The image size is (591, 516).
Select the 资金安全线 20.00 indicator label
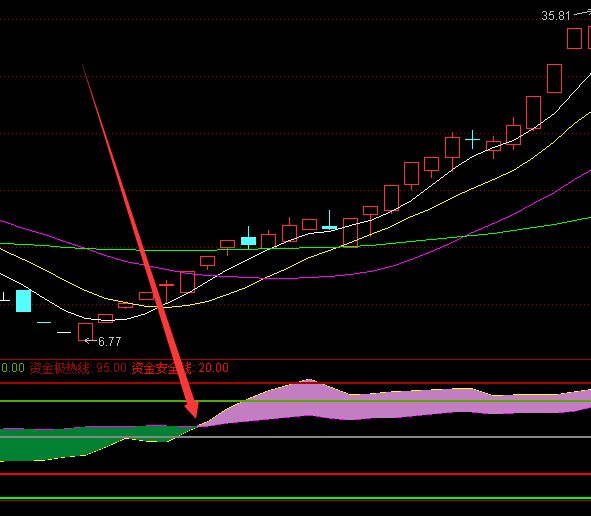pyautogui.click(x=180, y=368)
